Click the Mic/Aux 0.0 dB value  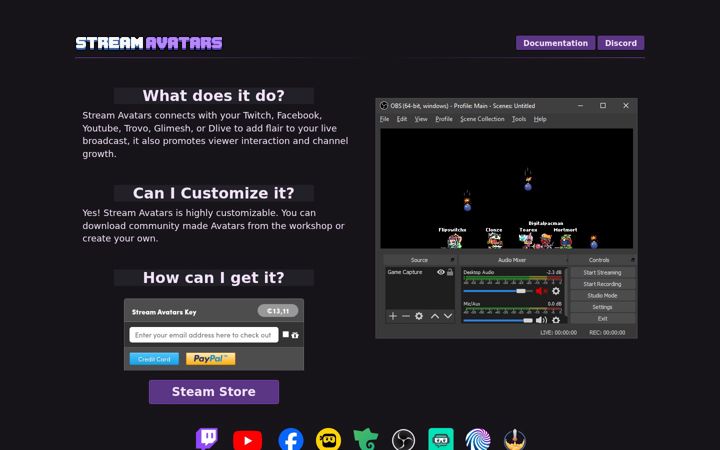click(x=555, y=304)
